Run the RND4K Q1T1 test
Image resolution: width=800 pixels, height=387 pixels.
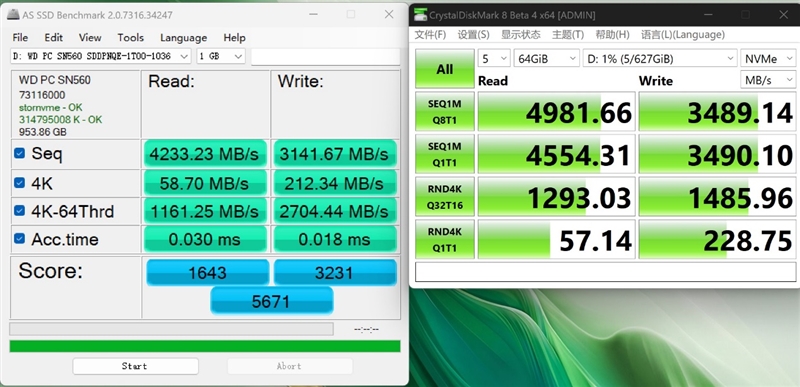coord(444,239)
